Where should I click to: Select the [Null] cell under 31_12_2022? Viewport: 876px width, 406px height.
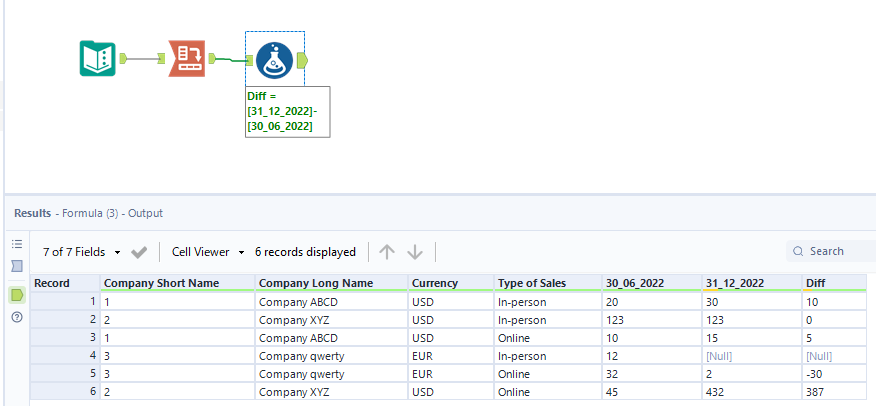pyautogui.click(x=752, y=356)
